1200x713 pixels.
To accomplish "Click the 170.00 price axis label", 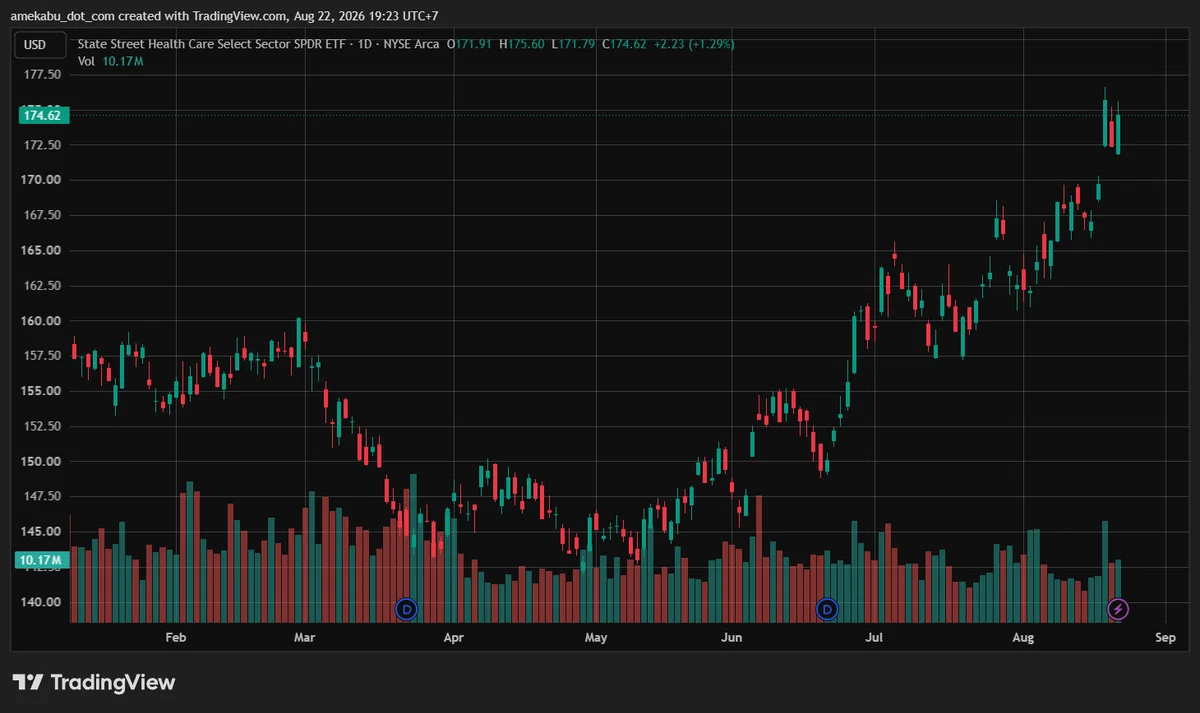I will (x=41, y=180).
